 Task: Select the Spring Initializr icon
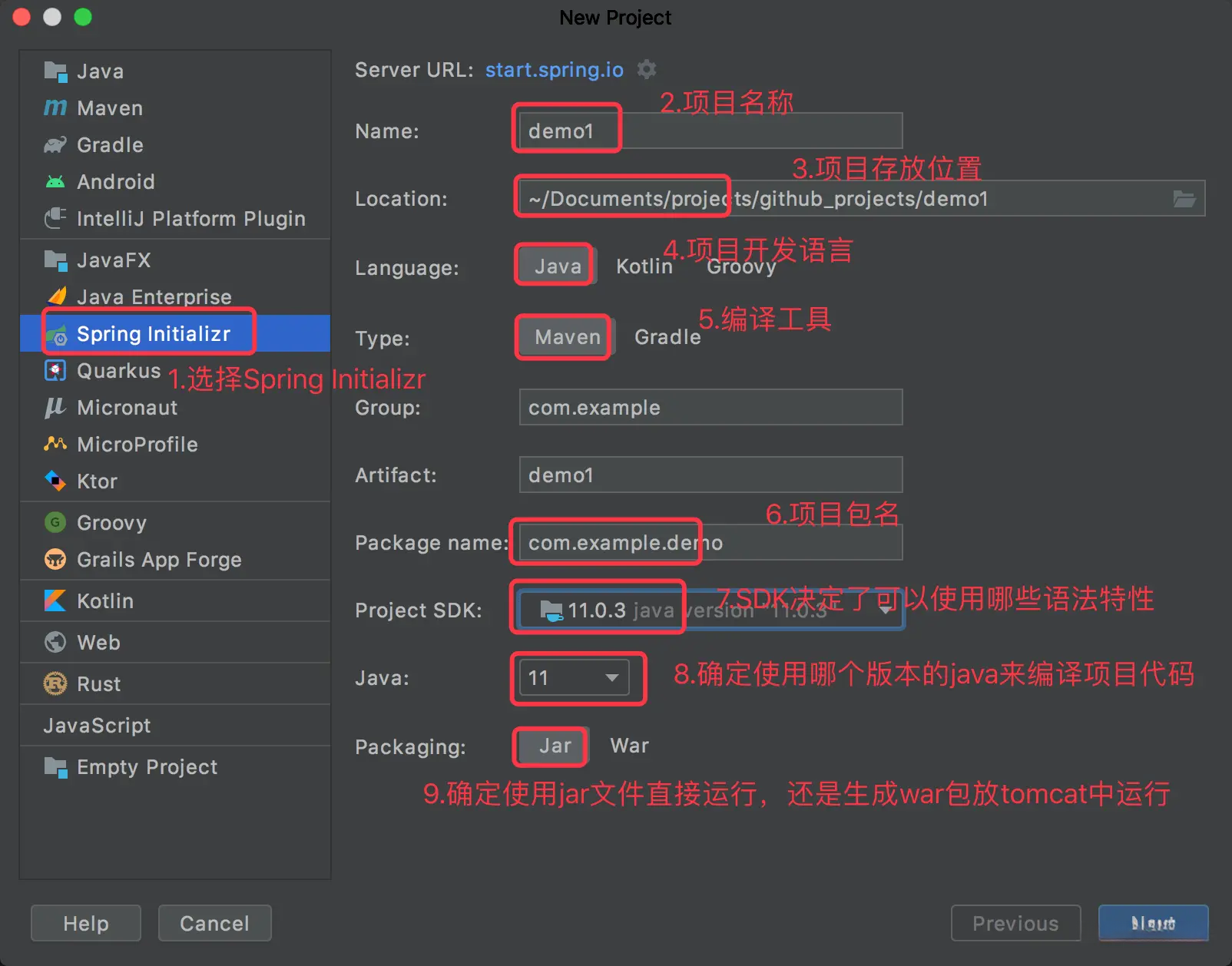(57, 334)
